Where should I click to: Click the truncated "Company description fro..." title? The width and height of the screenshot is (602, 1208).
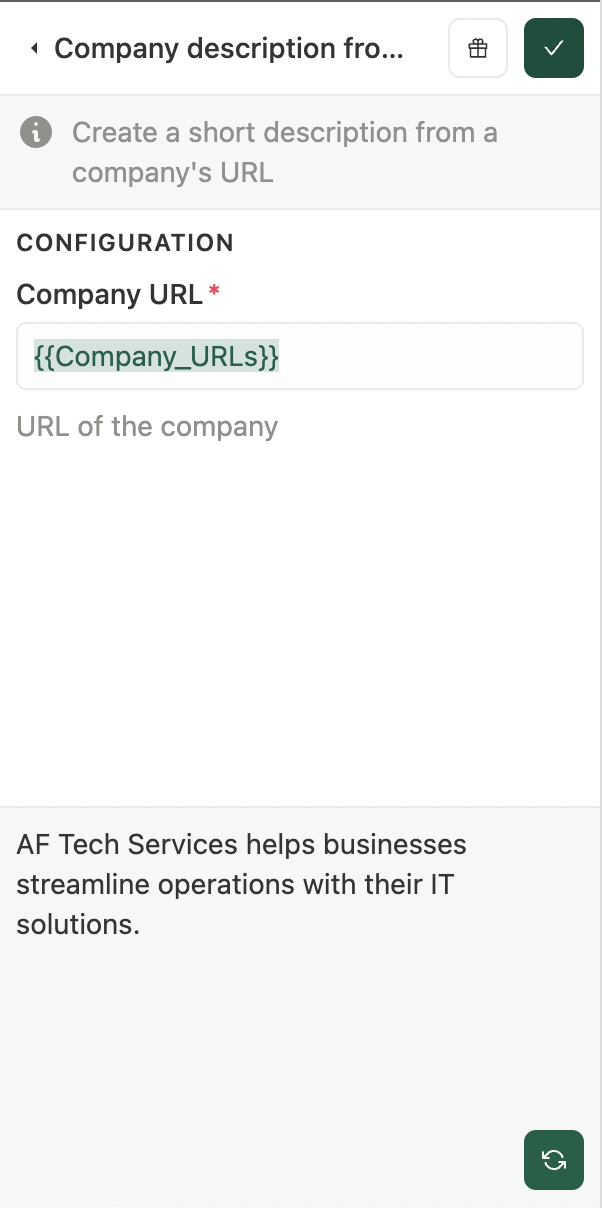coord(229,49)
